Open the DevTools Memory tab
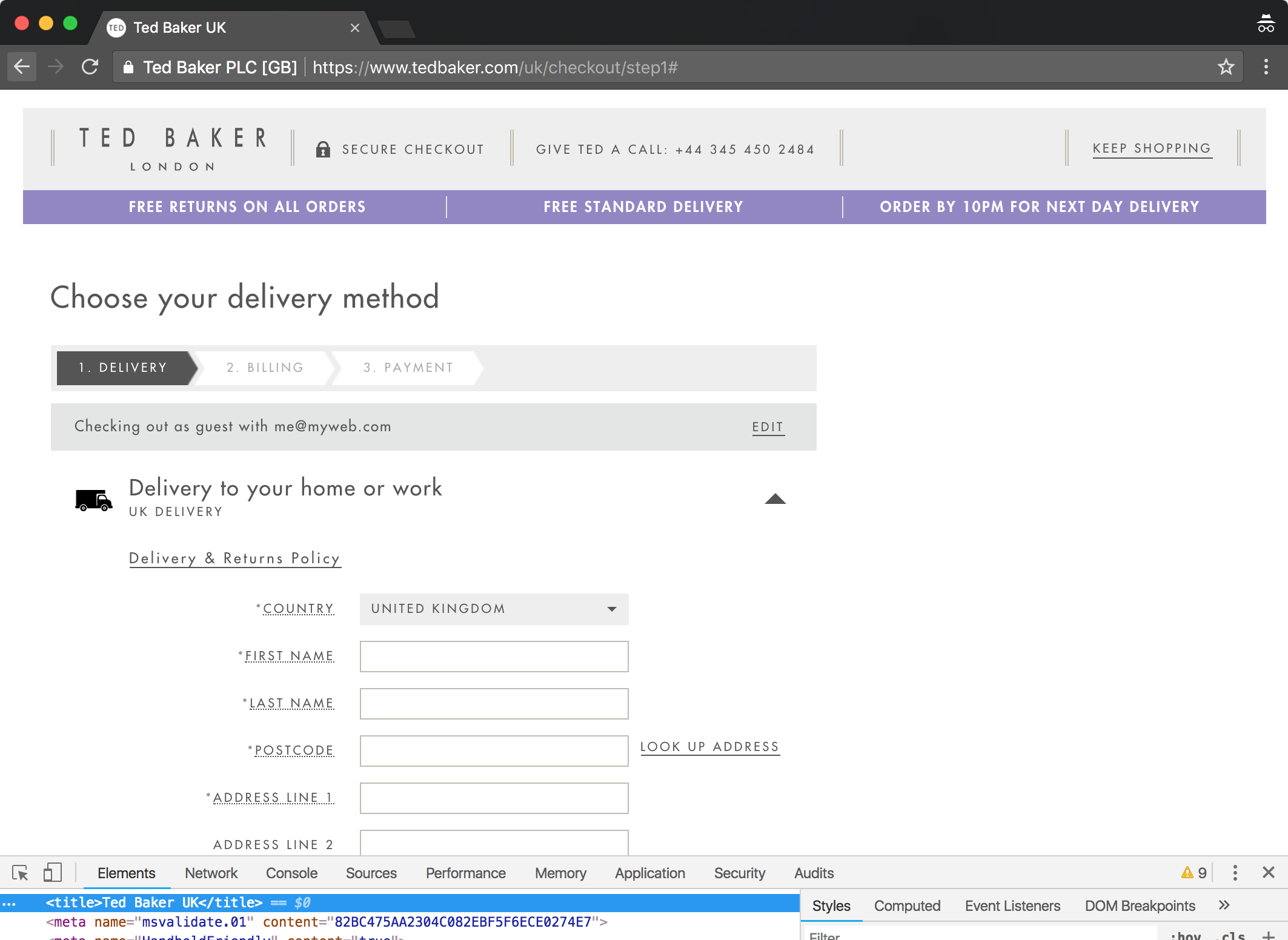The width and height of the screenshot is (1288, 940). coord(560,873)
